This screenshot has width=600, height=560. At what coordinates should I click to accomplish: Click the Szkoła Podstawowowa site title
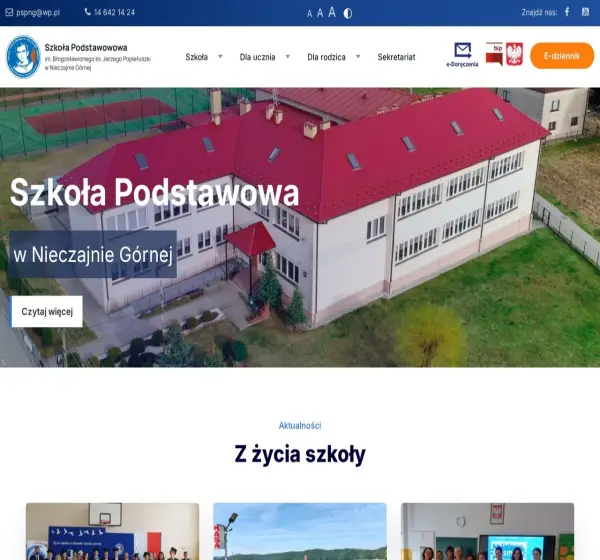(86, 47)
